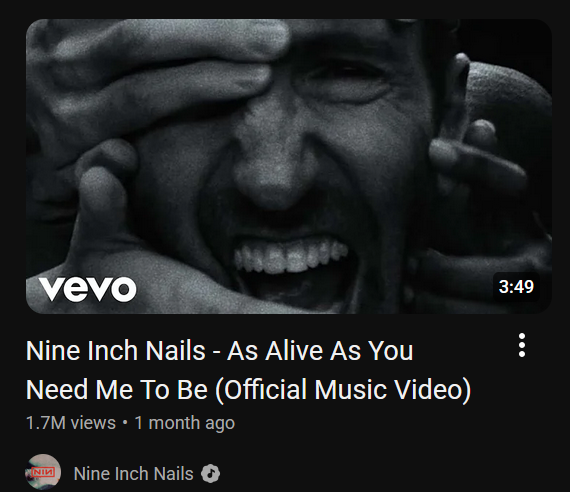570x492 pixels.
Task: Click "Need Me To Be" in the title
Action: pyautogui.click(x=117, y=390)
